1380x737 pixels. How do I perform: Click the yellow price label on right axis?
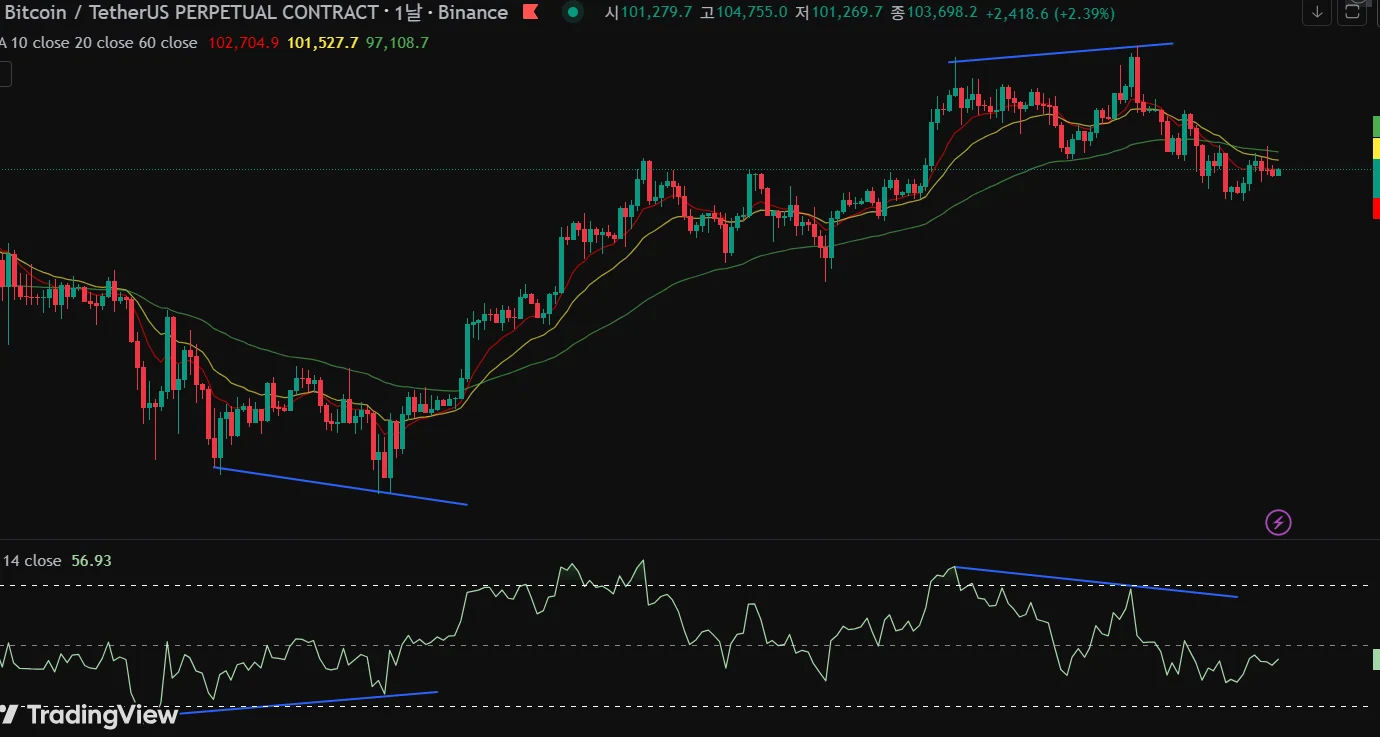tap(1376, 148)
